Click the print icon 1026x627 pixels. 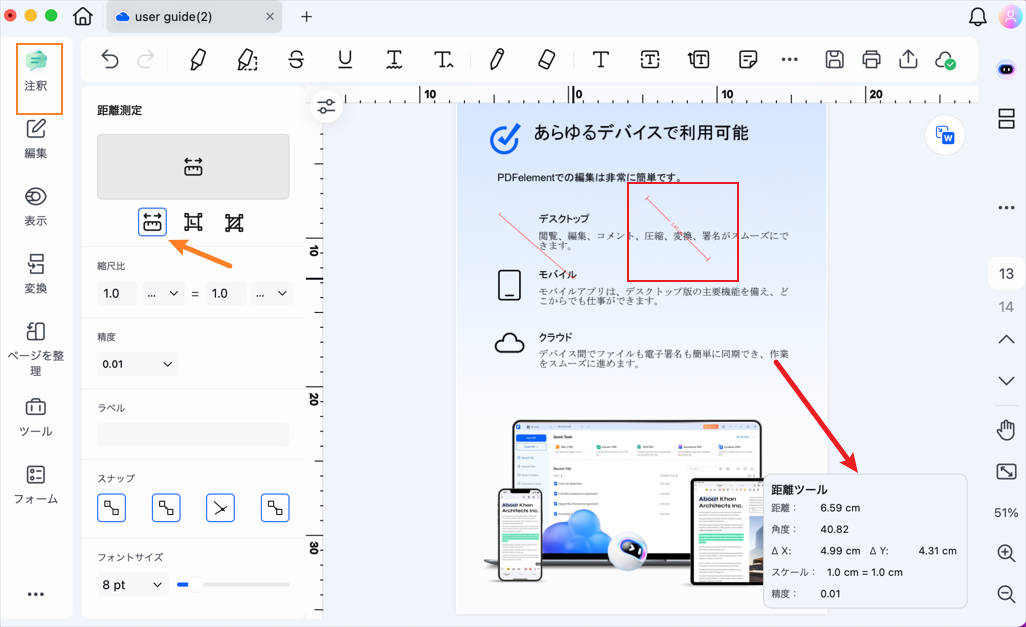click(871, 60)
